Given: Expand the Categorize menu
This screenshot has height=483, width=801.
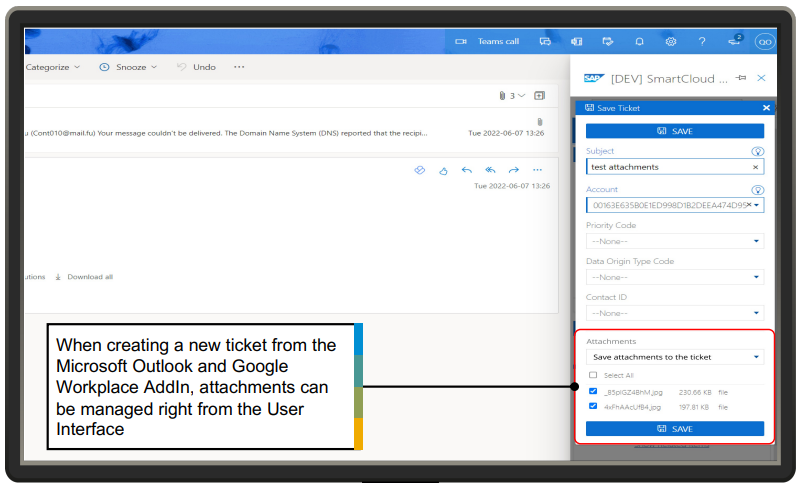Looking at the screenshot, I should [53, 67].
